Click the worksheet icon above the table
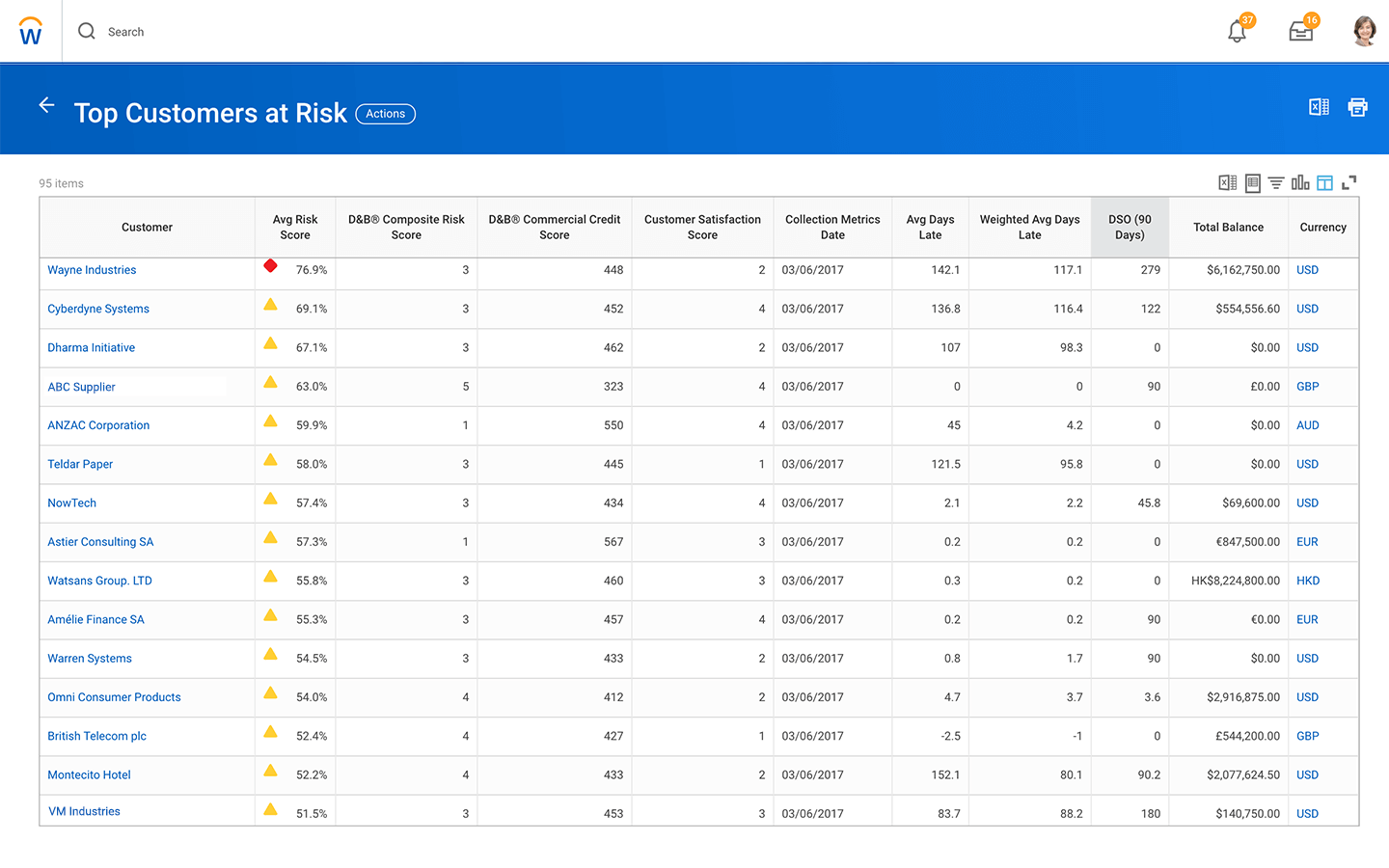Image resolution: width=1389 pixels, height=868 pixels. point(1252,182)
